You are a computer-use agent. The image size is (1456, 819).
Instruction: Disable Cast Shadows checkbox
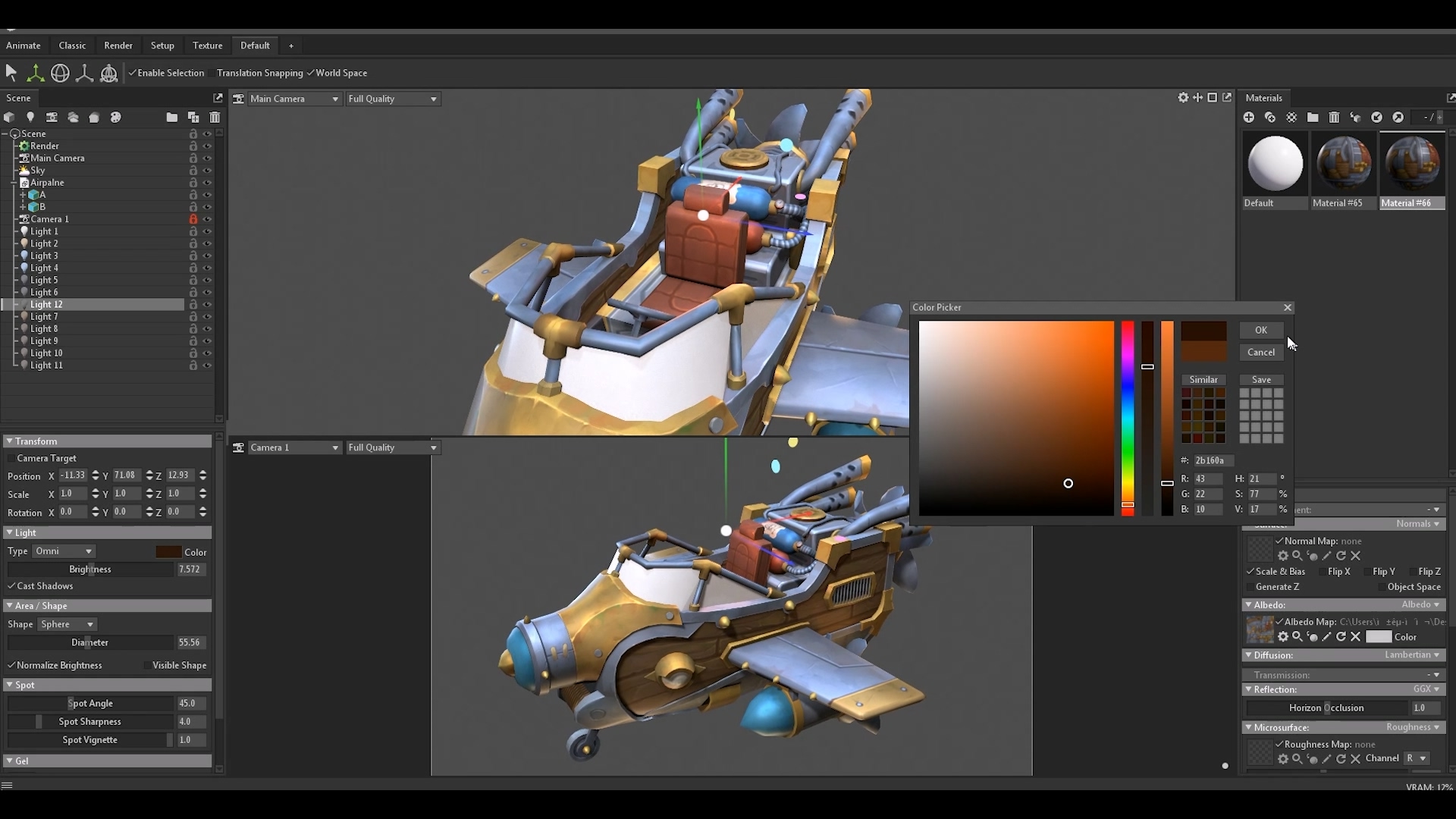[12, 586]
